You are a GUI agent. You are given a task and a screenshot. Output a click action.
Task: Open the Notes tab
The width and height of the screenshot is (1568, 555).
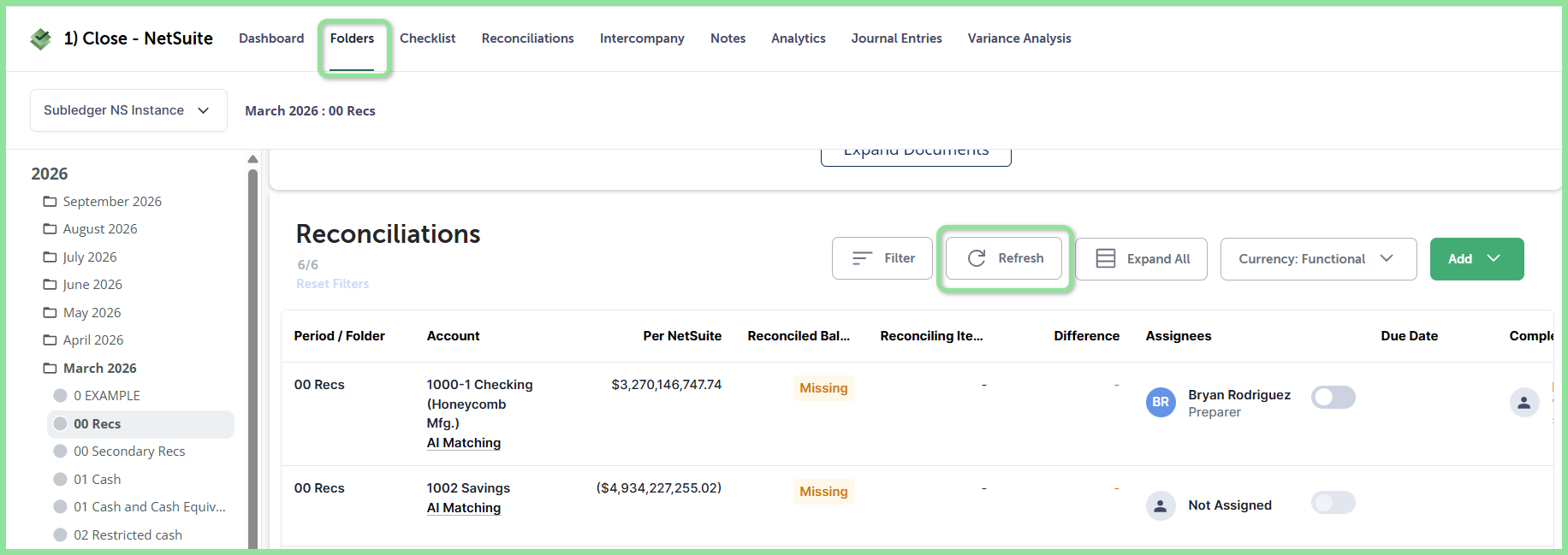point(728,38)
